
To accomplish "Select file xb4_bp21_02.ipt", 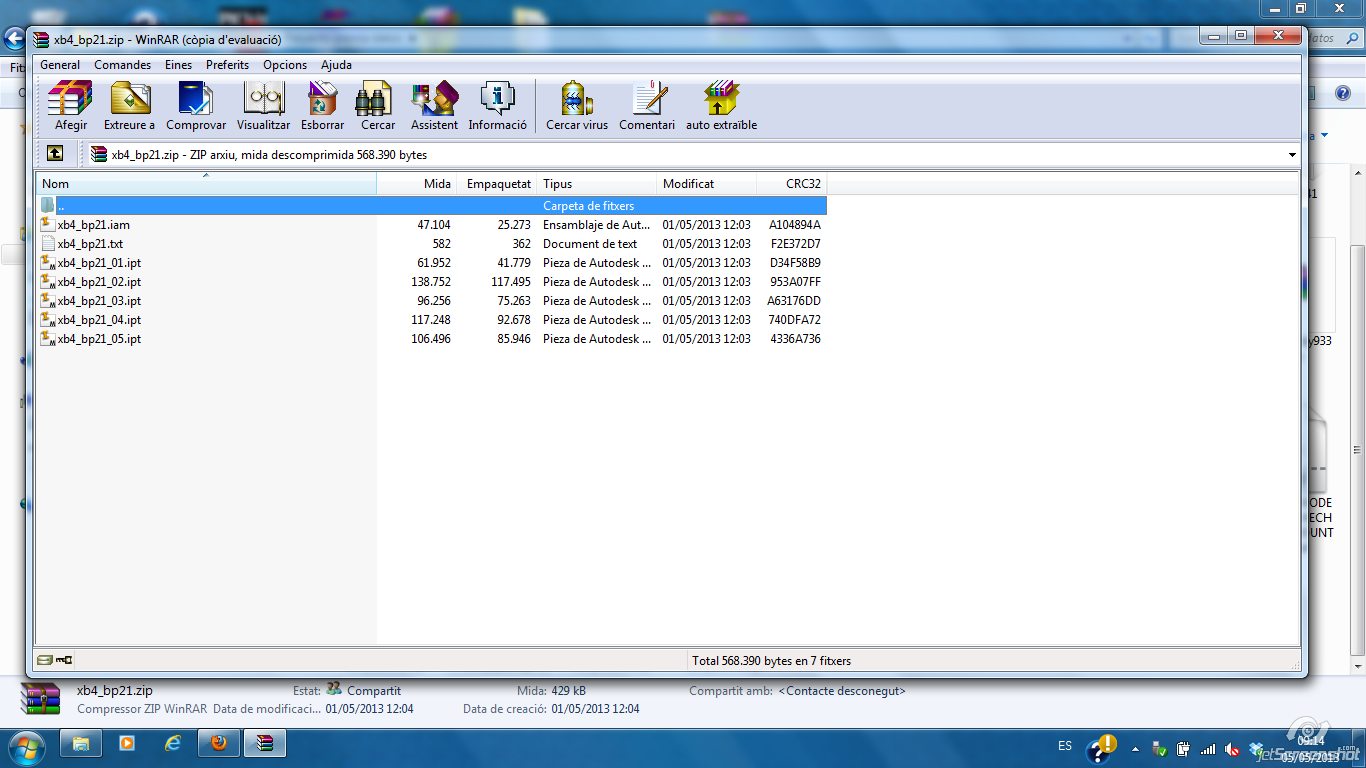I will tap(432, 282).
